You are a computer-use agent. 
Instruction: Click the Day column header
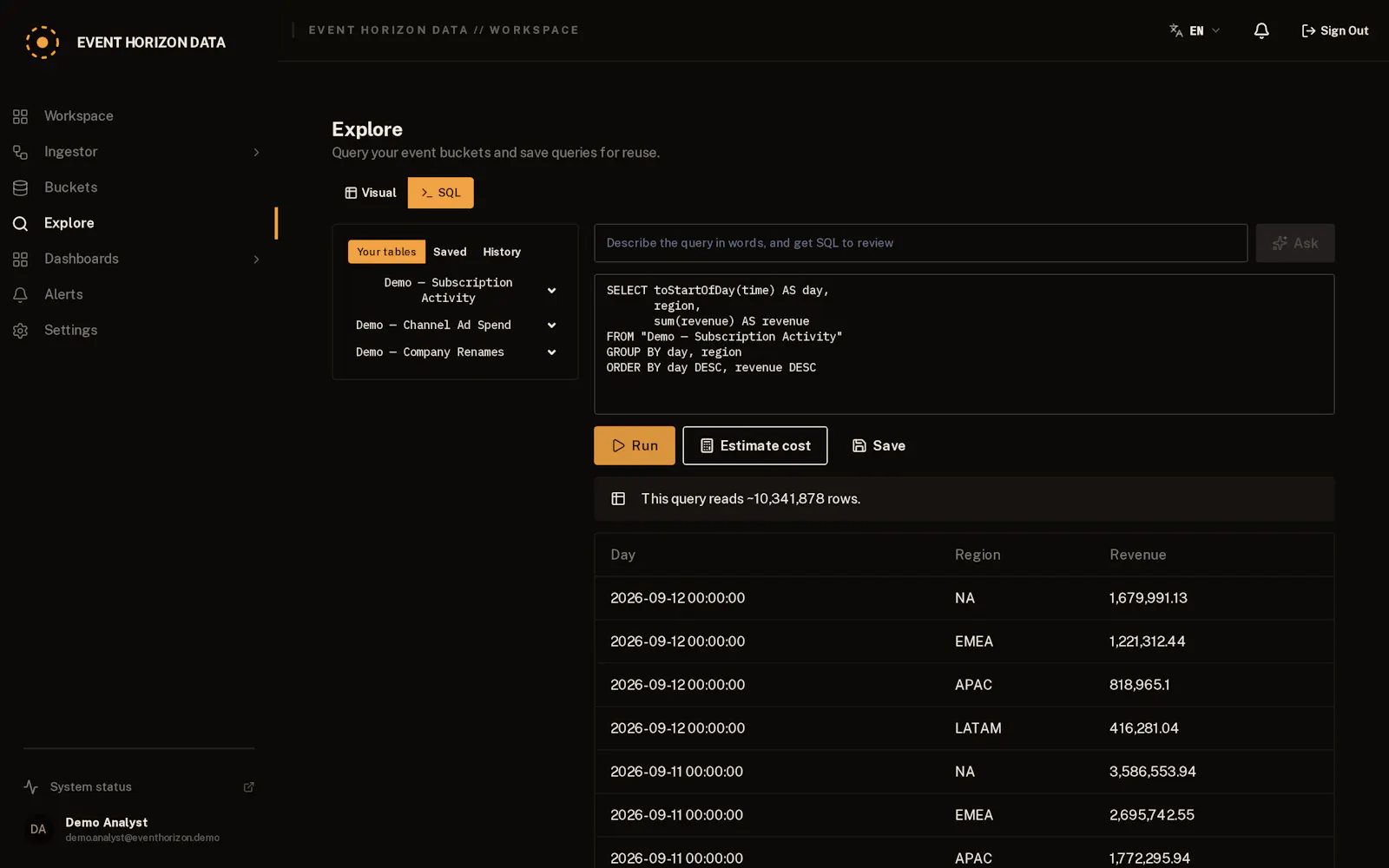(x=622, y=555)
